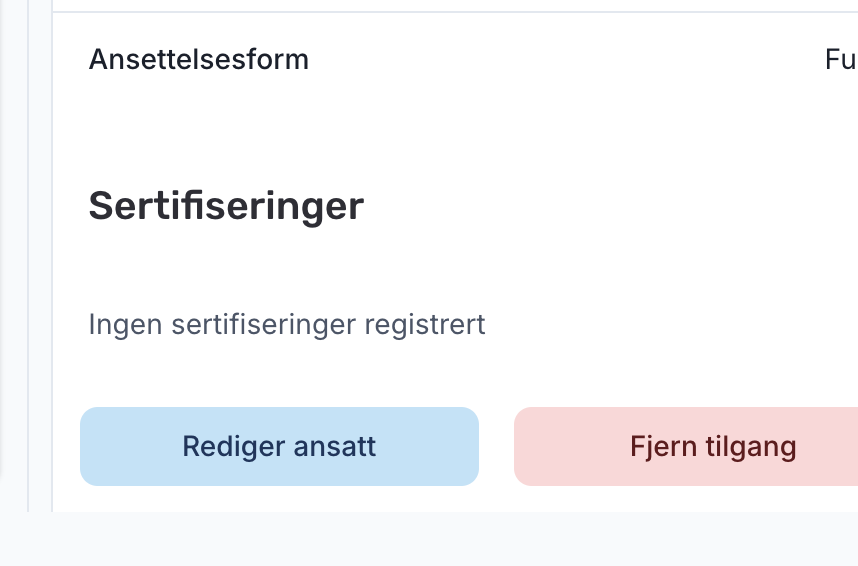Click the truncated Ansettelsesform value "Fu"
The width and height of the screenshot is (858, 566).
click(840, 60)
